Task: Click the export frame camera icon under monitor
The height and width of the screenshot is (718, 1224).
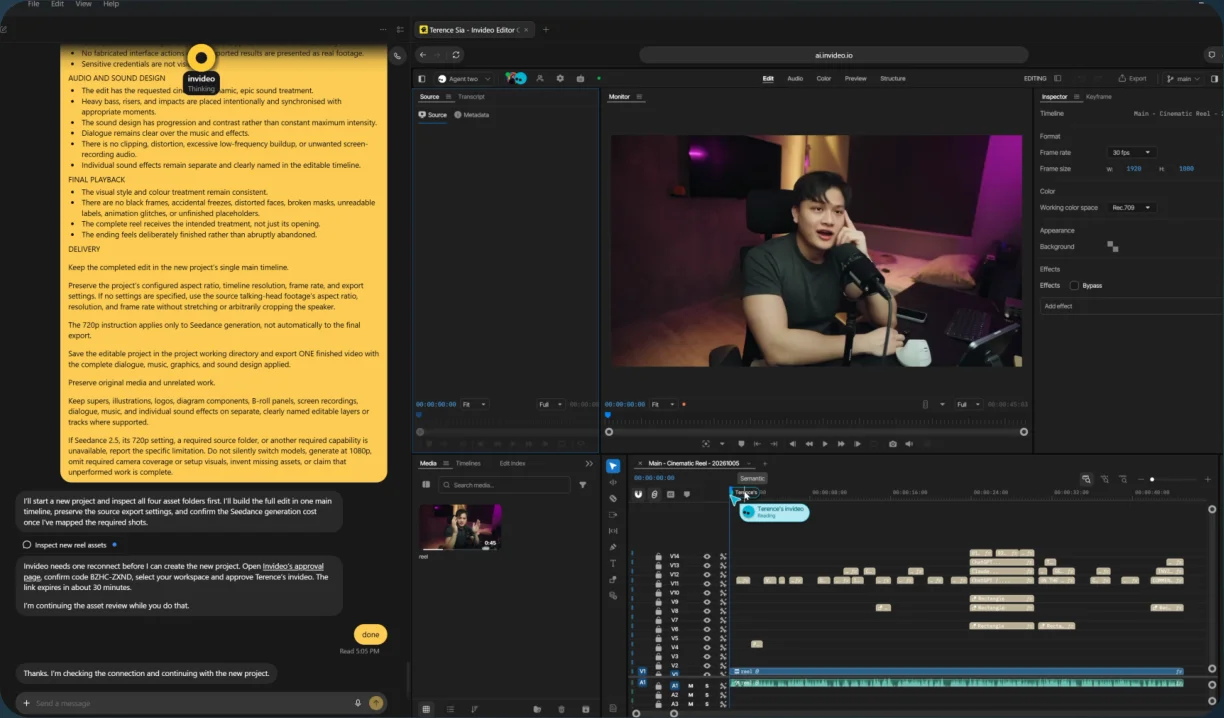Action: pos(893,444)
